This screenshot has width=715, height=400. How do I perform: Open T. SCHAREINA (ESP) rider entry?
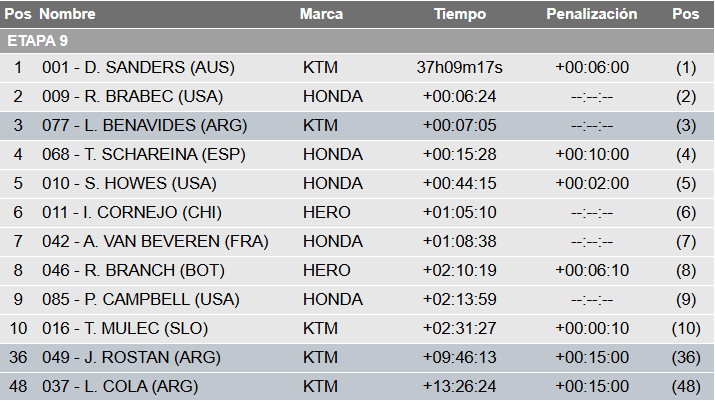(143, 155)
